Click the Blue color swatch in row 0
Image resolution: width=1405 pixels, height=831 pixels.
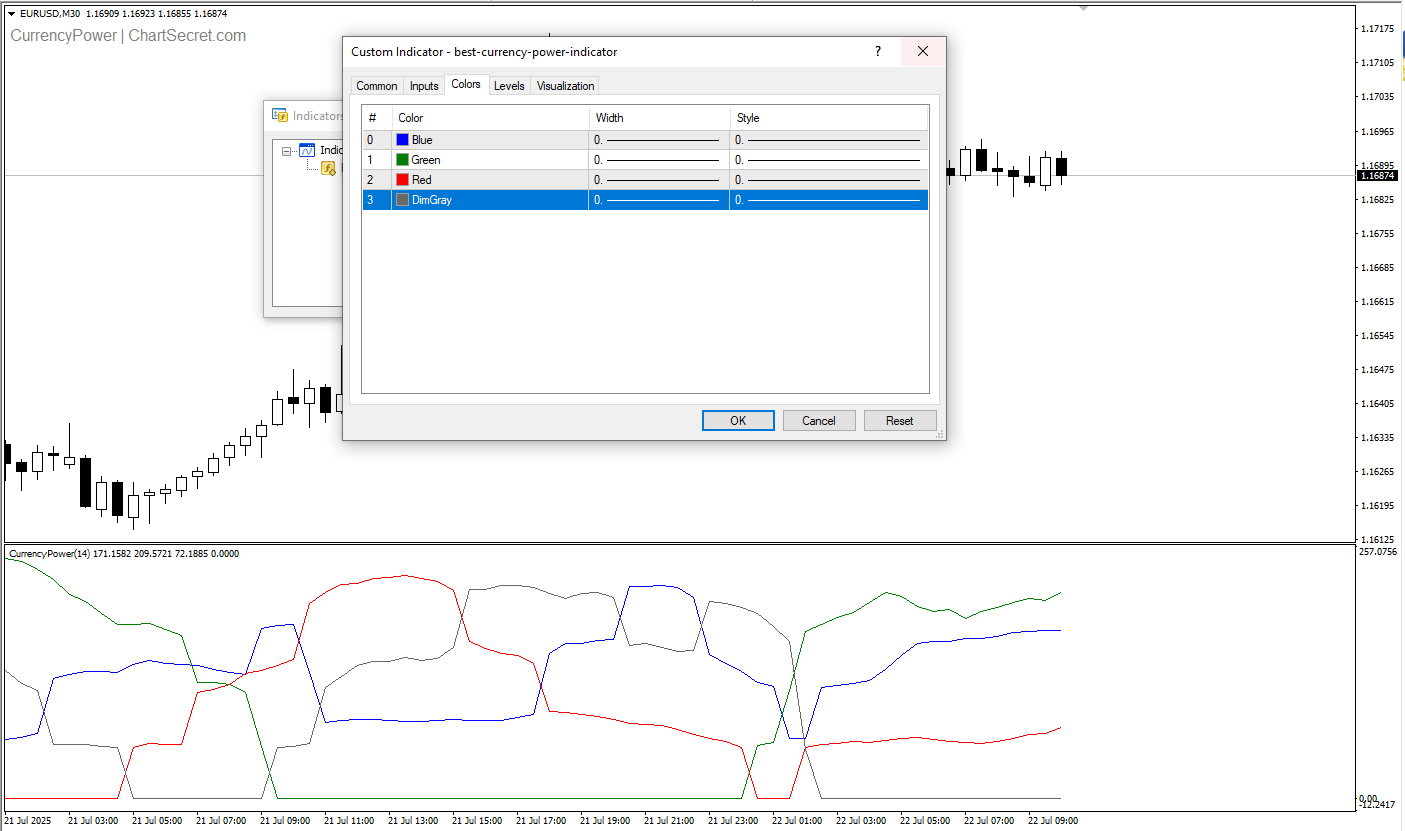tap(403, 140)
